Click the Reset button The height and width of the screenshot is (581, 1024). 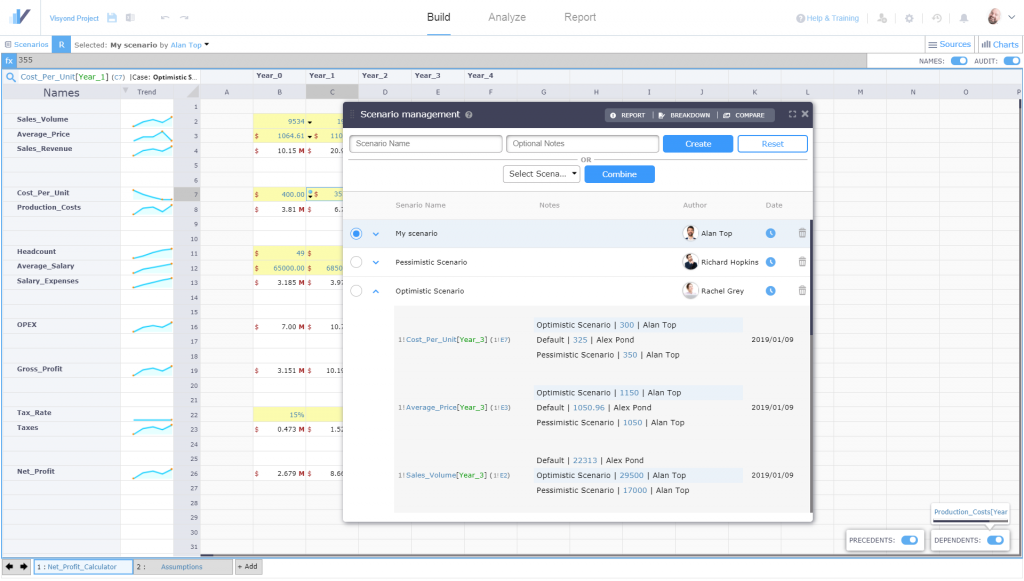[x=773, y=144]
